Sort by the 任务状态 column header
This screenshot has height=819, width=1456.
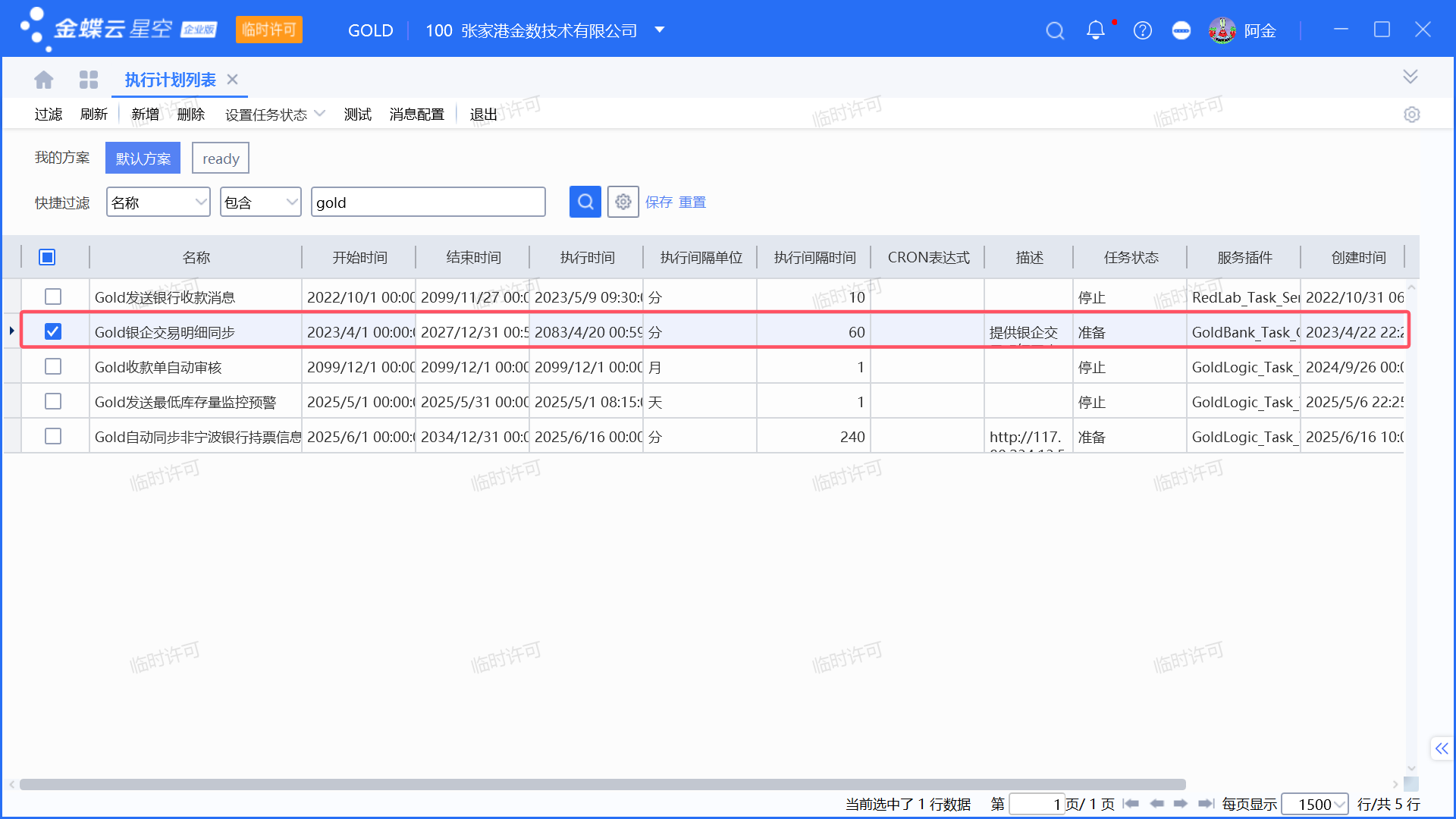point(1131,257)
